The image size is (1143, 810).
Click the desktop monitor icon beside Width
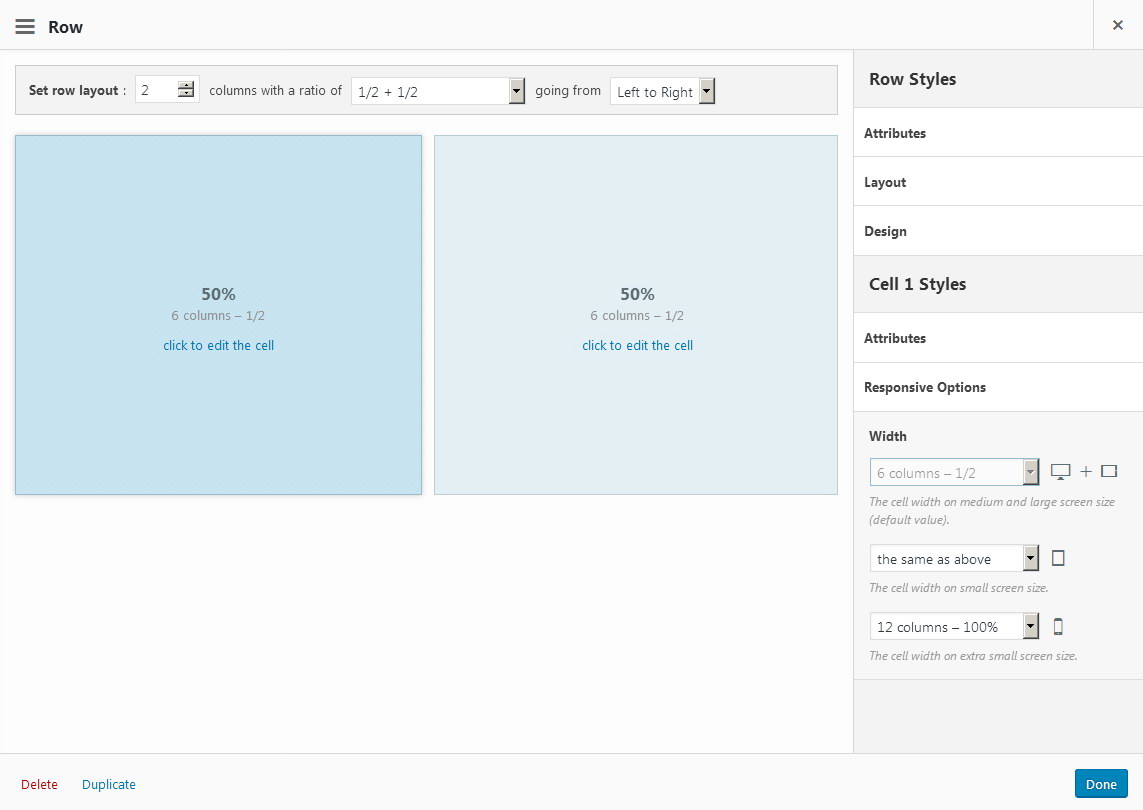tap(1060, 472)
